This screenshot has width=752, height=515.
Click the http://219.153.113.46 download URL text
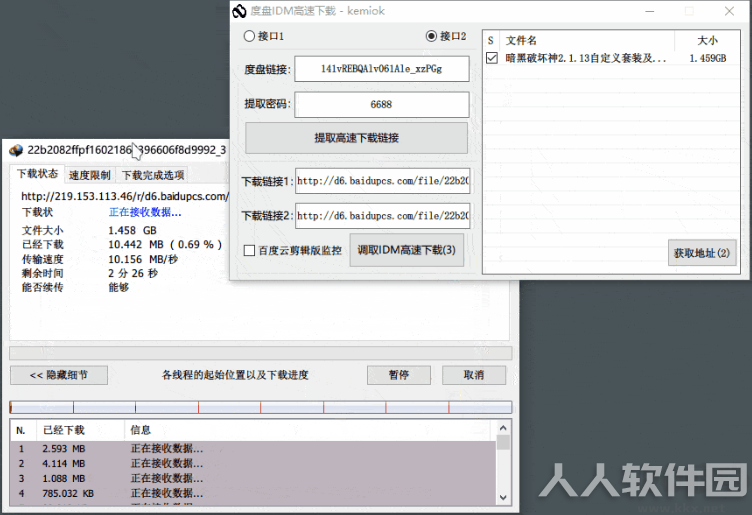pos(125,196)
